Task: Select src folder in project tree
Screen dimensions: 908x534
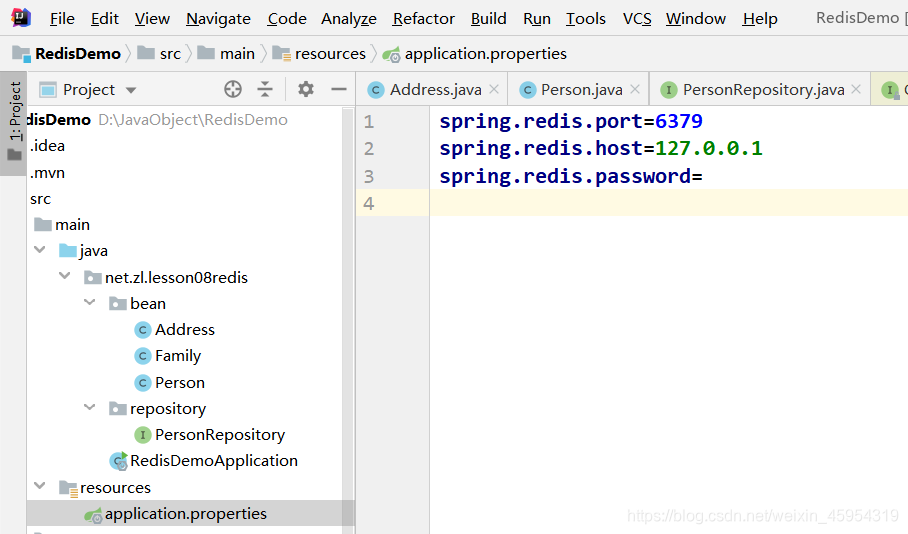Action: (41, 199)
